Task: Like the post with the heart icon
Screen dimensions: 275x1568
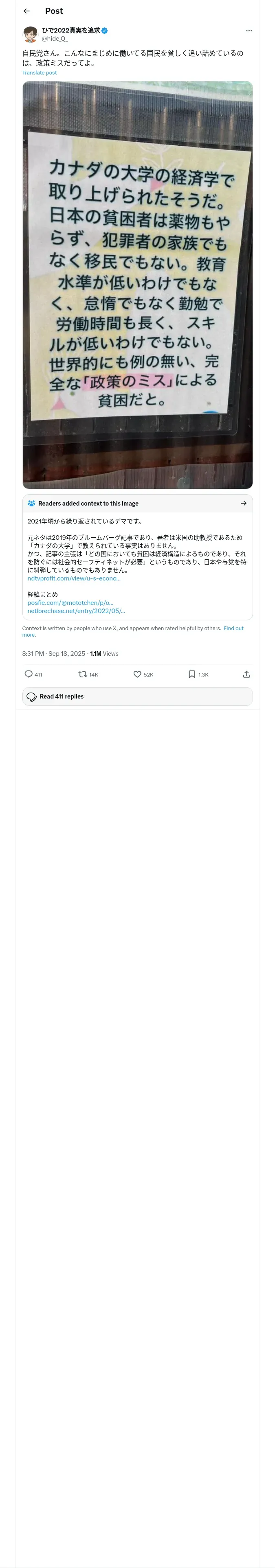Action: click(x=137, y=674)
